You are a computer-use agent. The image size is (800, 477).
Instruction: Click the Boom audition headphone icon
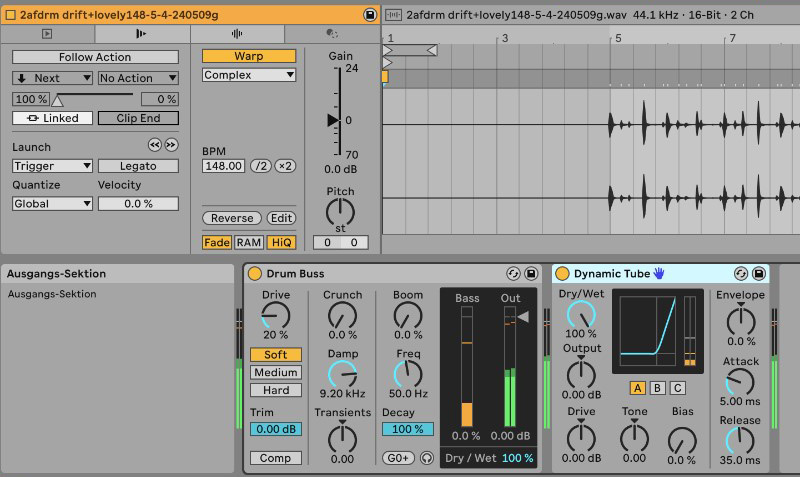coord(428,458)
